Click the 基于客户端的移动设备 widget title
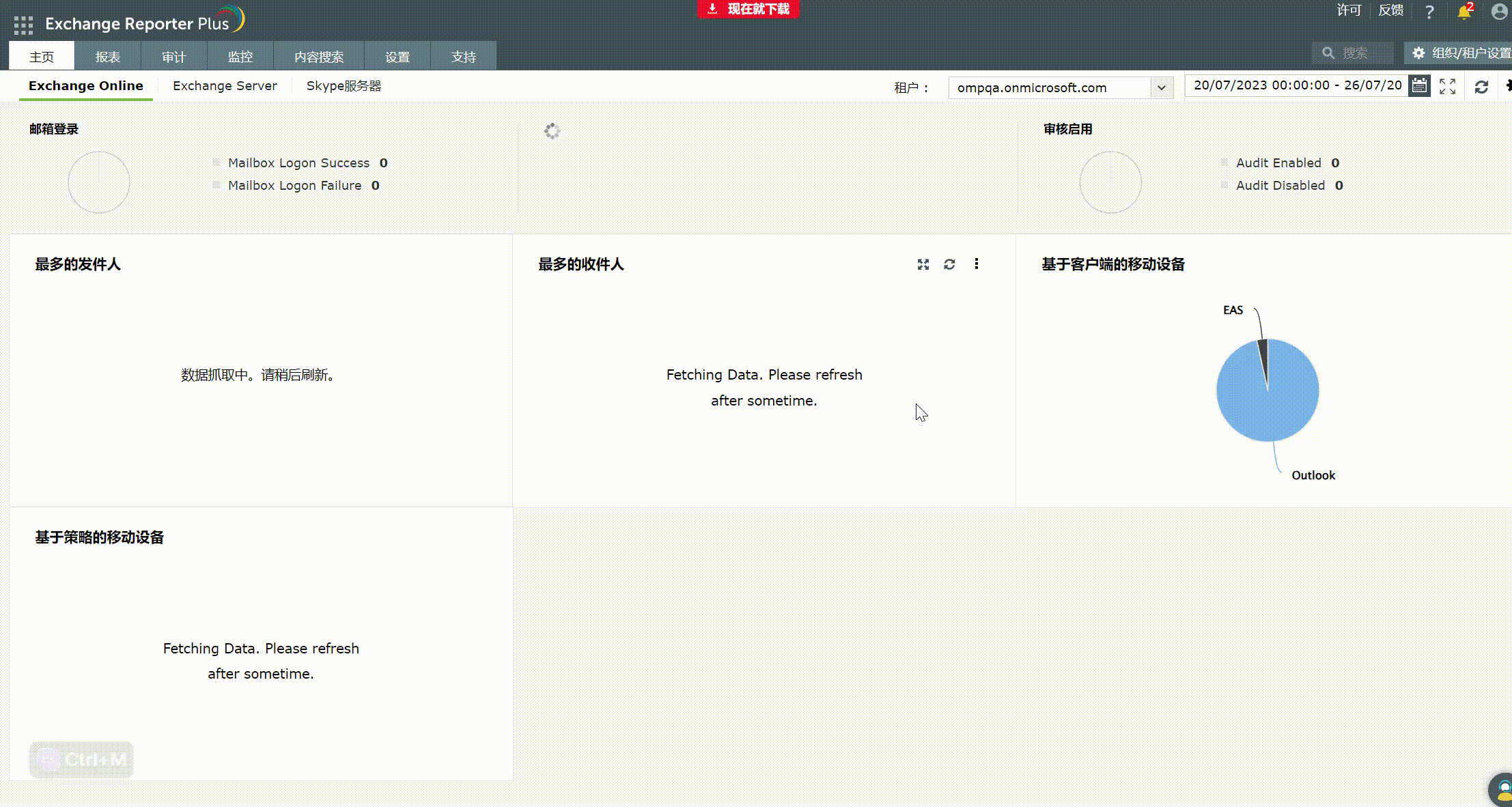Screen dimensions: 1512x807 point(1113,264)
